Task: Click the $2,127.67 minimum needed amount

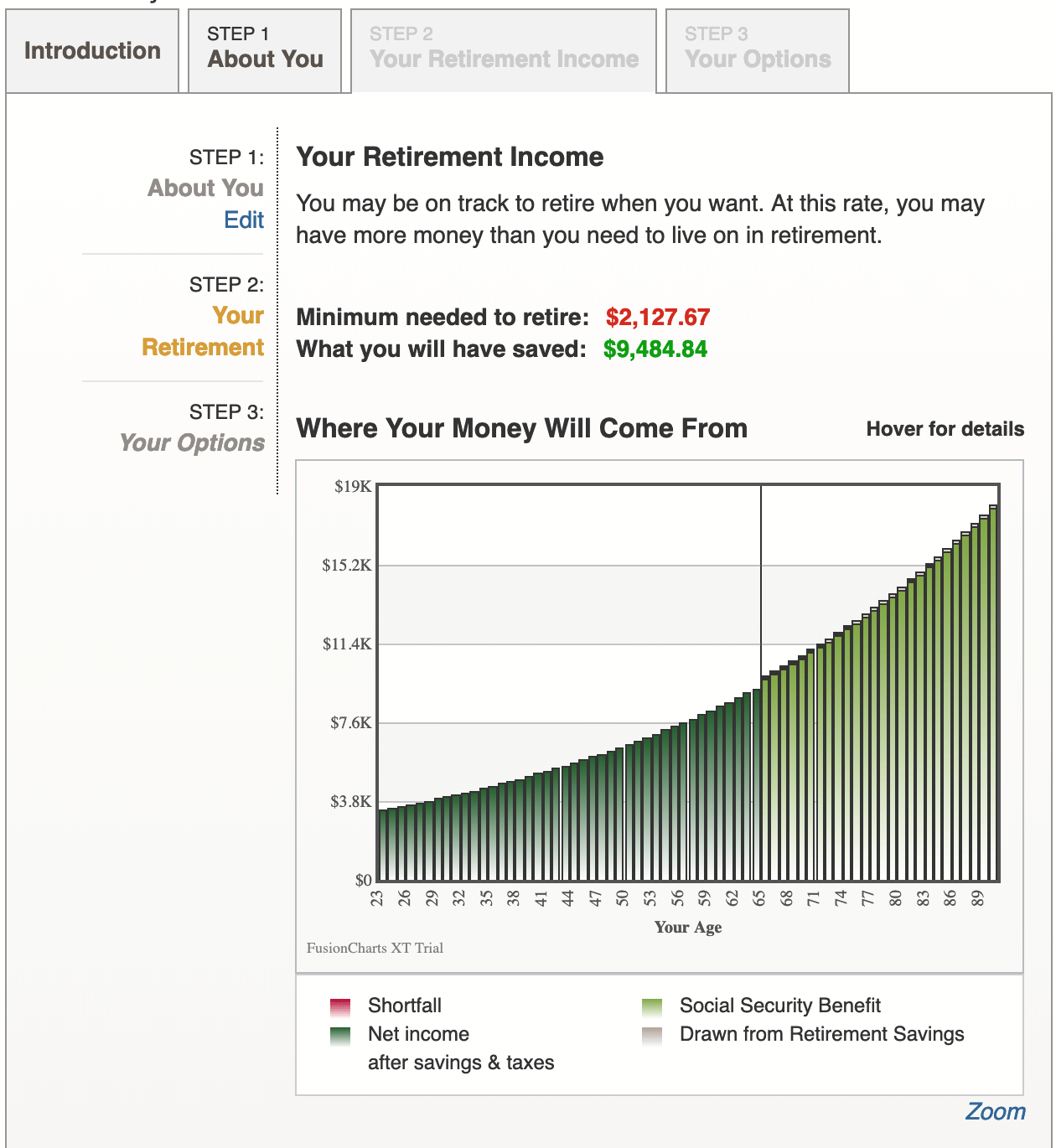Action: [x=658, y=318]
